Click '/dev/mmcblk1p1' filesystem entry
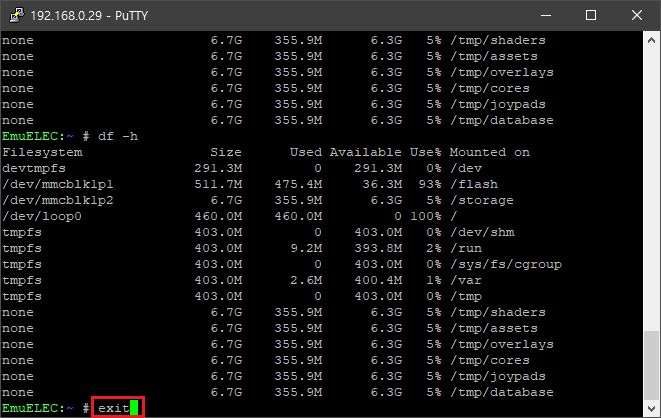The height and width of the screenshot is (418, 661). 58,185
